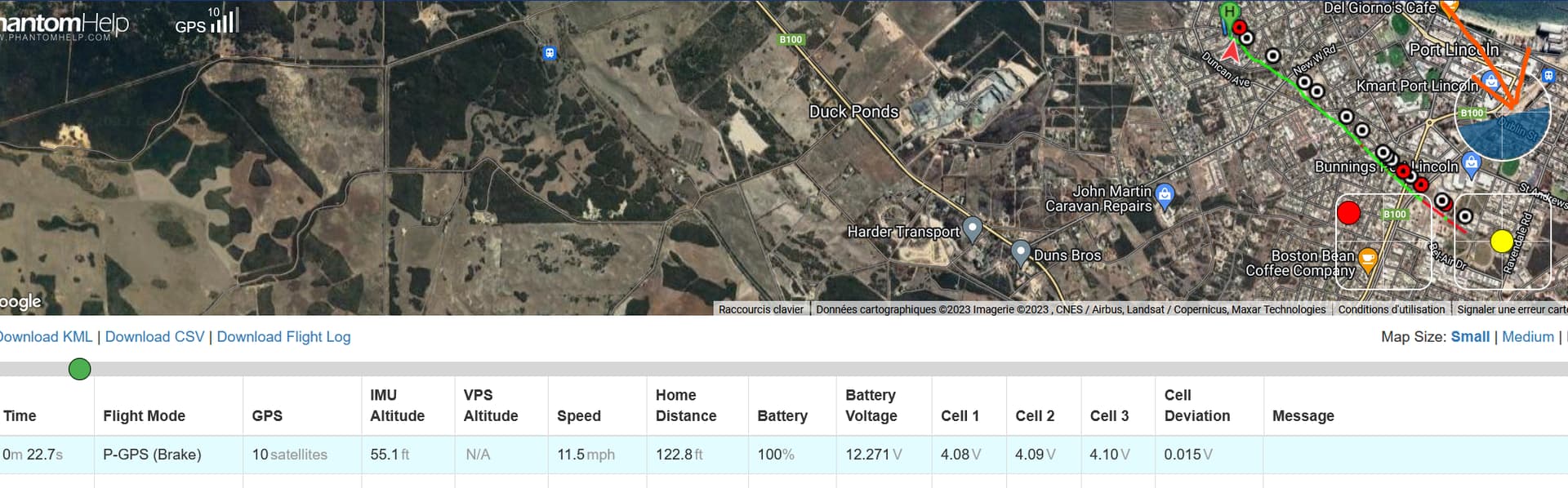The height and width of the screenshot is (488, 1568).
Task: Click Signaler une erreur cartographique link
Action: click(1512, 309)
